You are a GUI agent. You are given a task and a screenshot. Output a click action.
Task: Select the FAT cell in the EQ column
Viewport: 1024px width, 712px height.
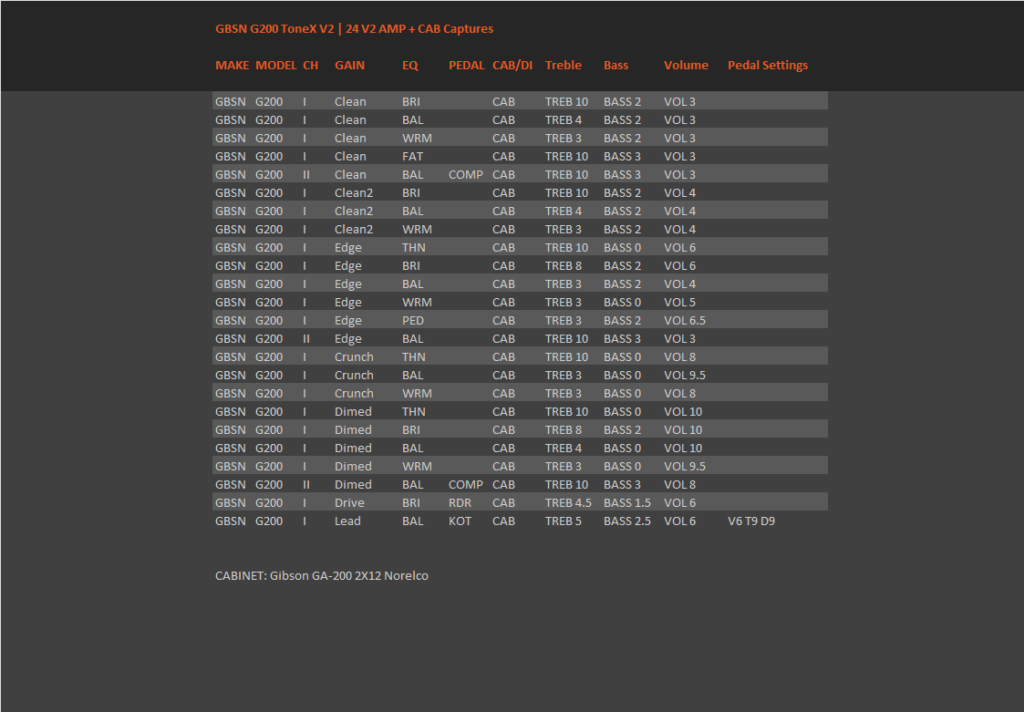click(x=412, y=157)
